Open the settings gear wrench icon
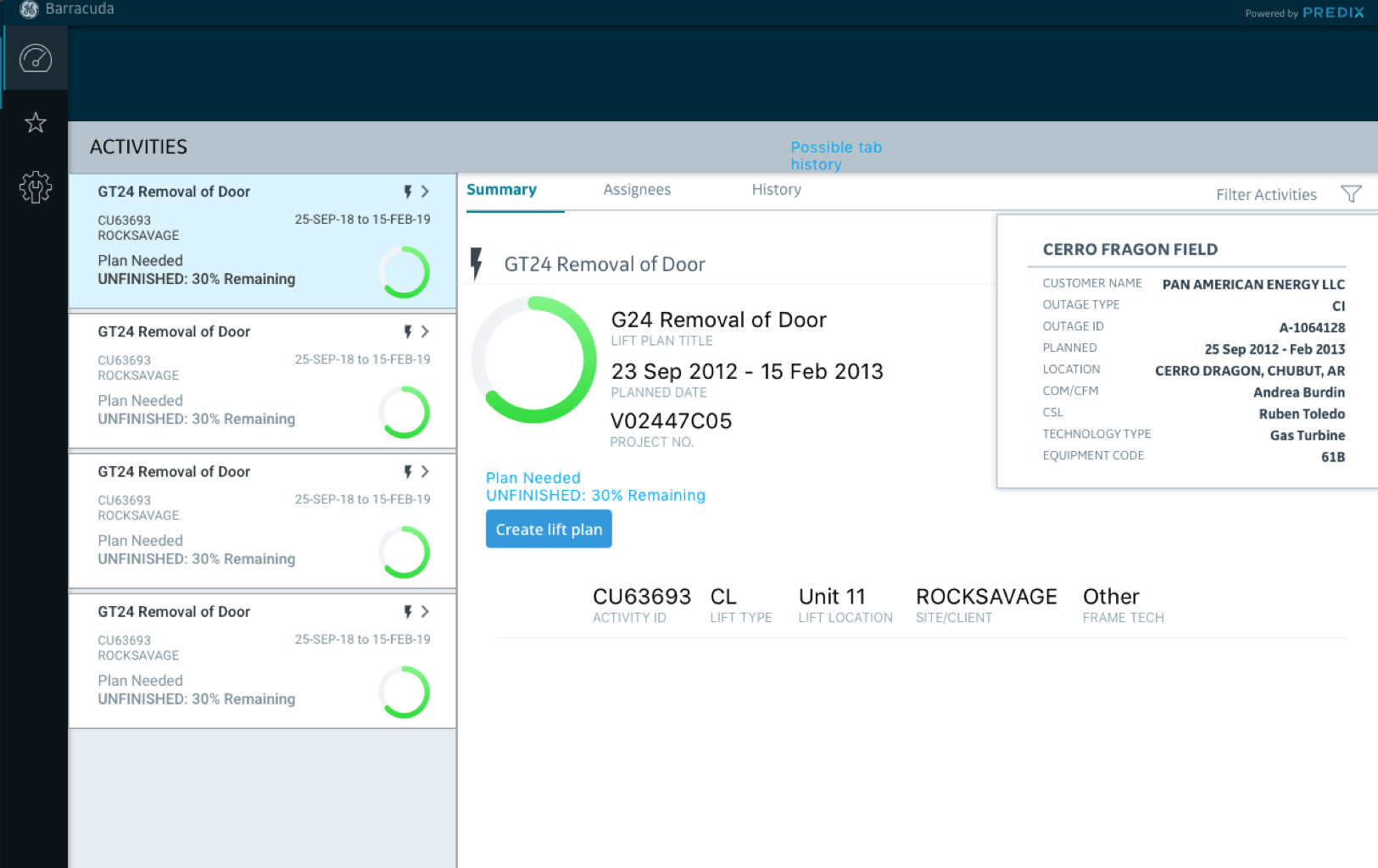1378x868 pixels. coord(36,186)
